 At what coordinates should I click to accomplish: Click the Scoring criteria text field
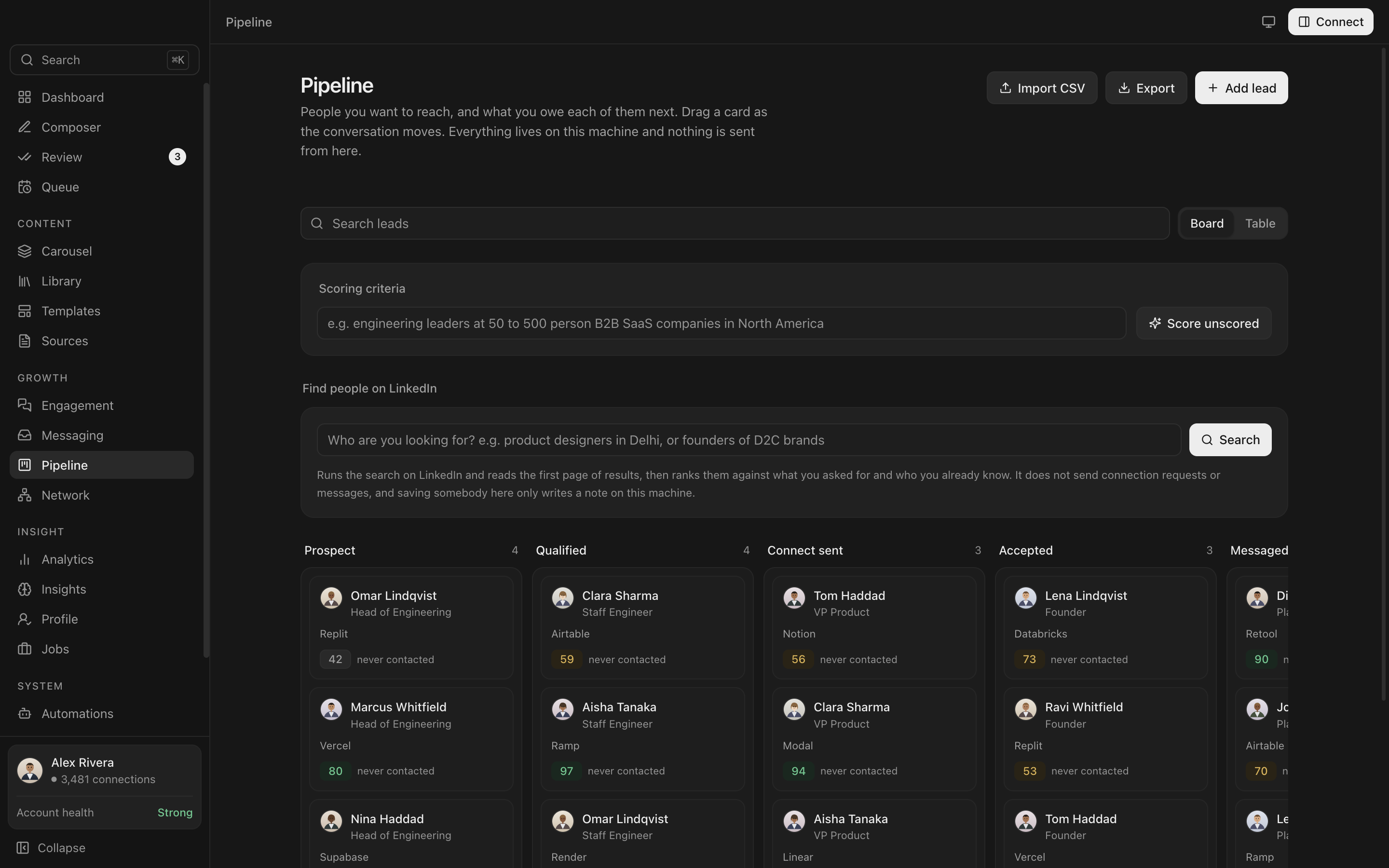pyautogui.click(x=722, y=323)
